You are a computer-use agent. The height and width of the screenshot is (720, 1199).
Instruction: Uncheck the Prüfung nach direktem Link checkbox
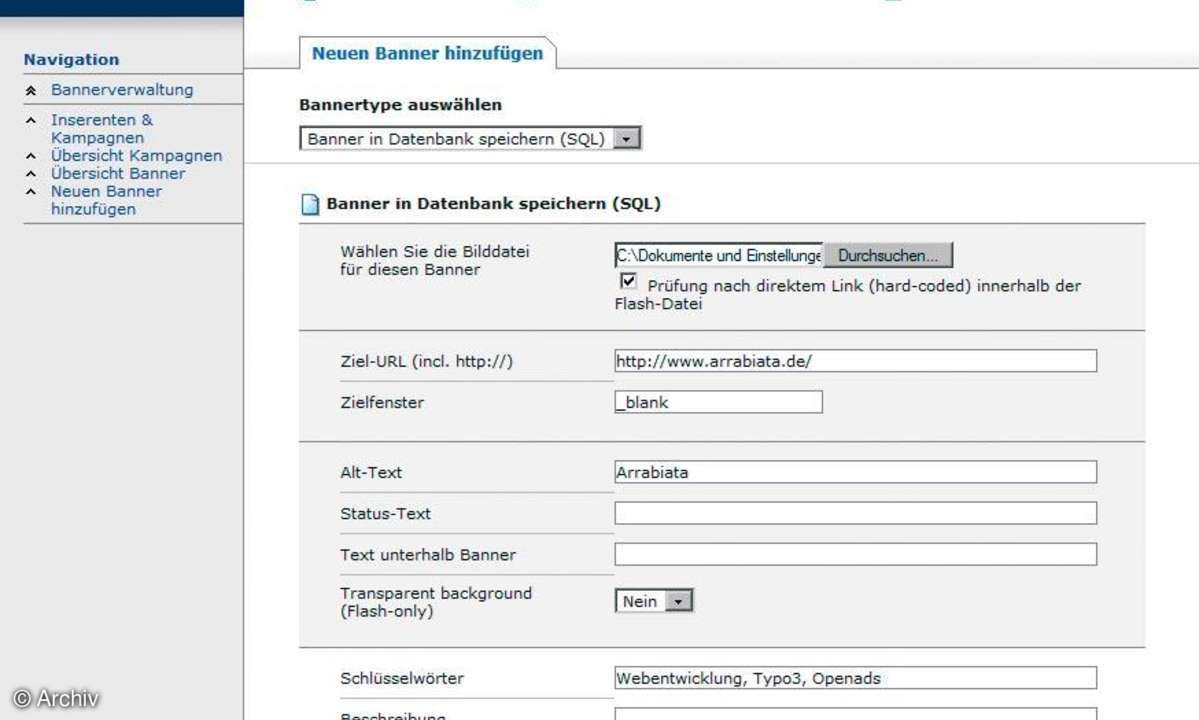point(628,283)
